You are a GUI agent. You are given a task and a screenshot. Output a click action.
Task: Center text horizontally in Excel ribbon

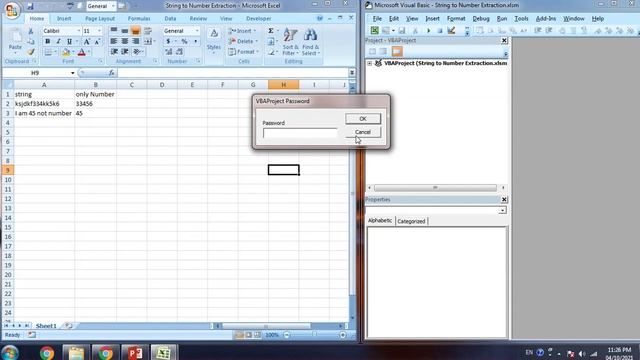pyautogui.click(x=125, y=41)
